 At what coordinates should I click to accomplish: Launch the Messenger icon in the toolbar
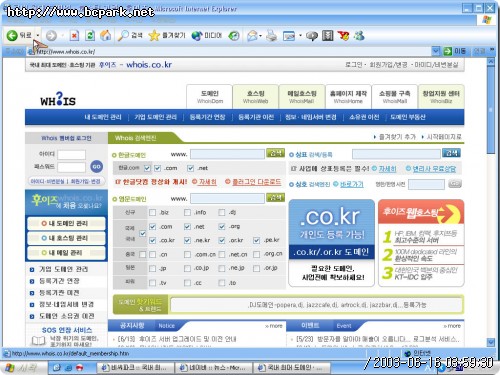point(359,35)
